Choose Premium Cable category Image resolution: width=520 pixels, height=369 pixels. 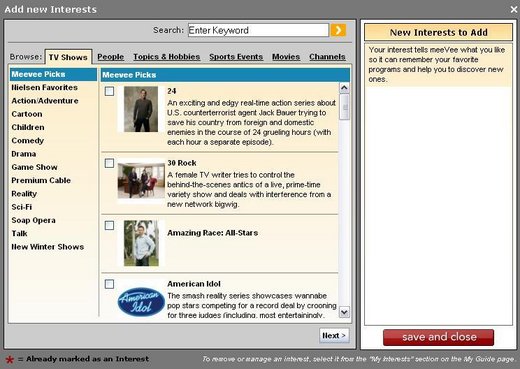pyautogui.click(x=41, y=180)
